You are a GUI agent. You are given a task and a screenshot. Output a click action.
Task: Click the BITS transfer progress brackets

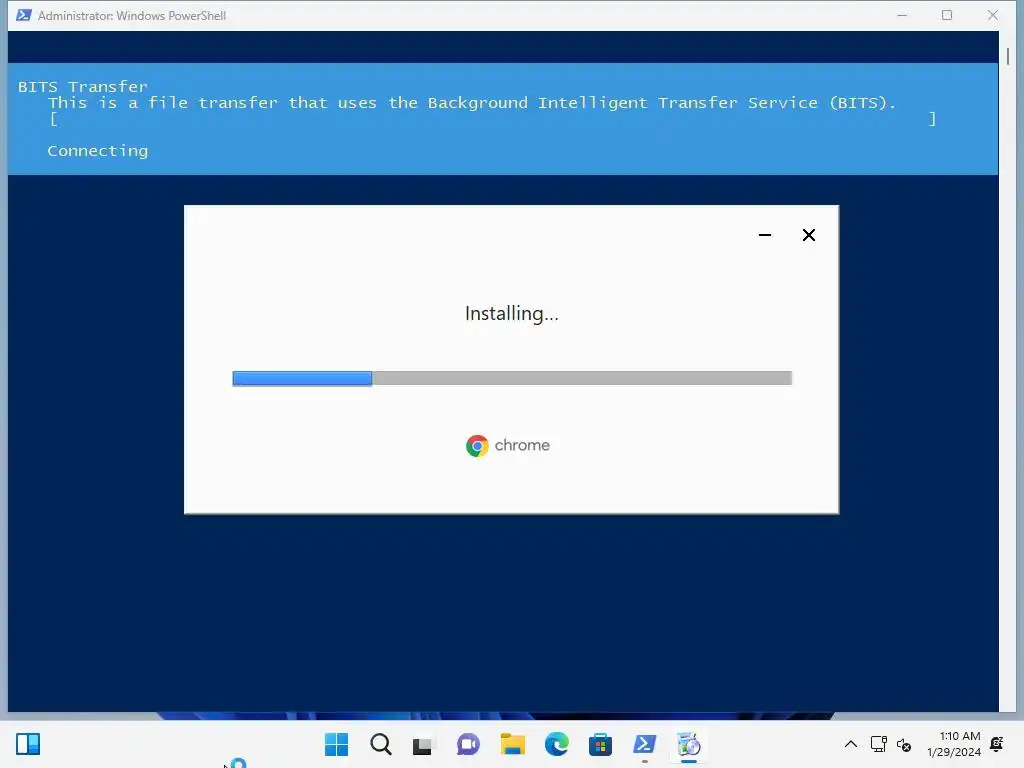493,119
